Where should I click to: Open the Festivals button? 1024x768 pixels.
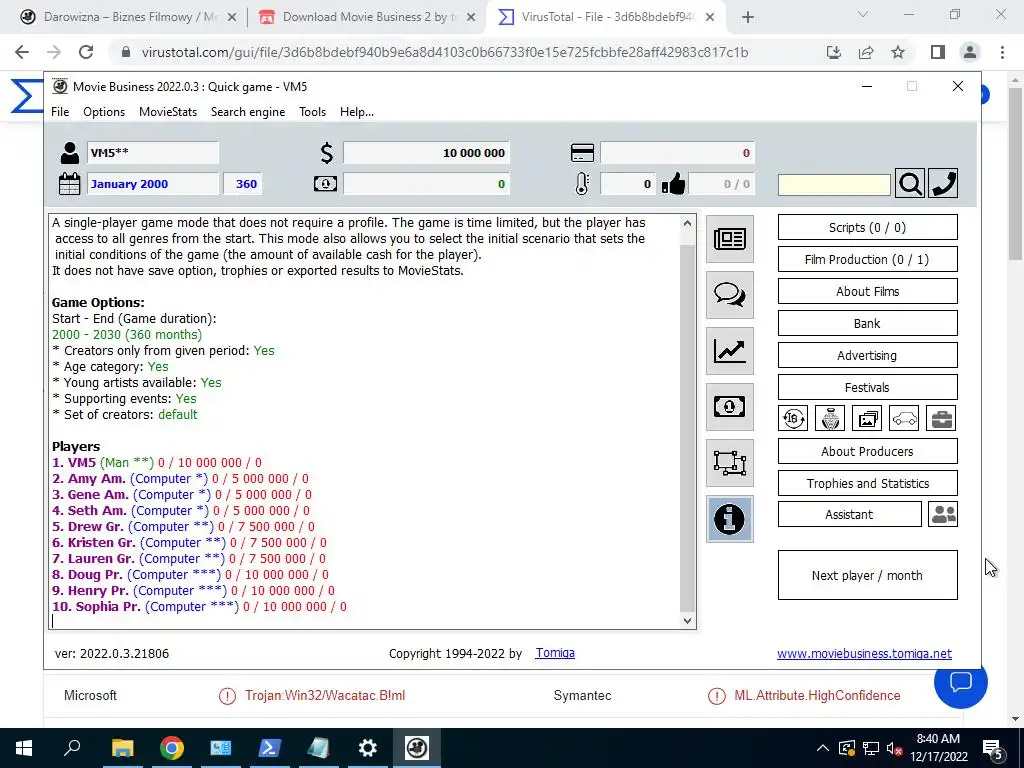point(867,387)
